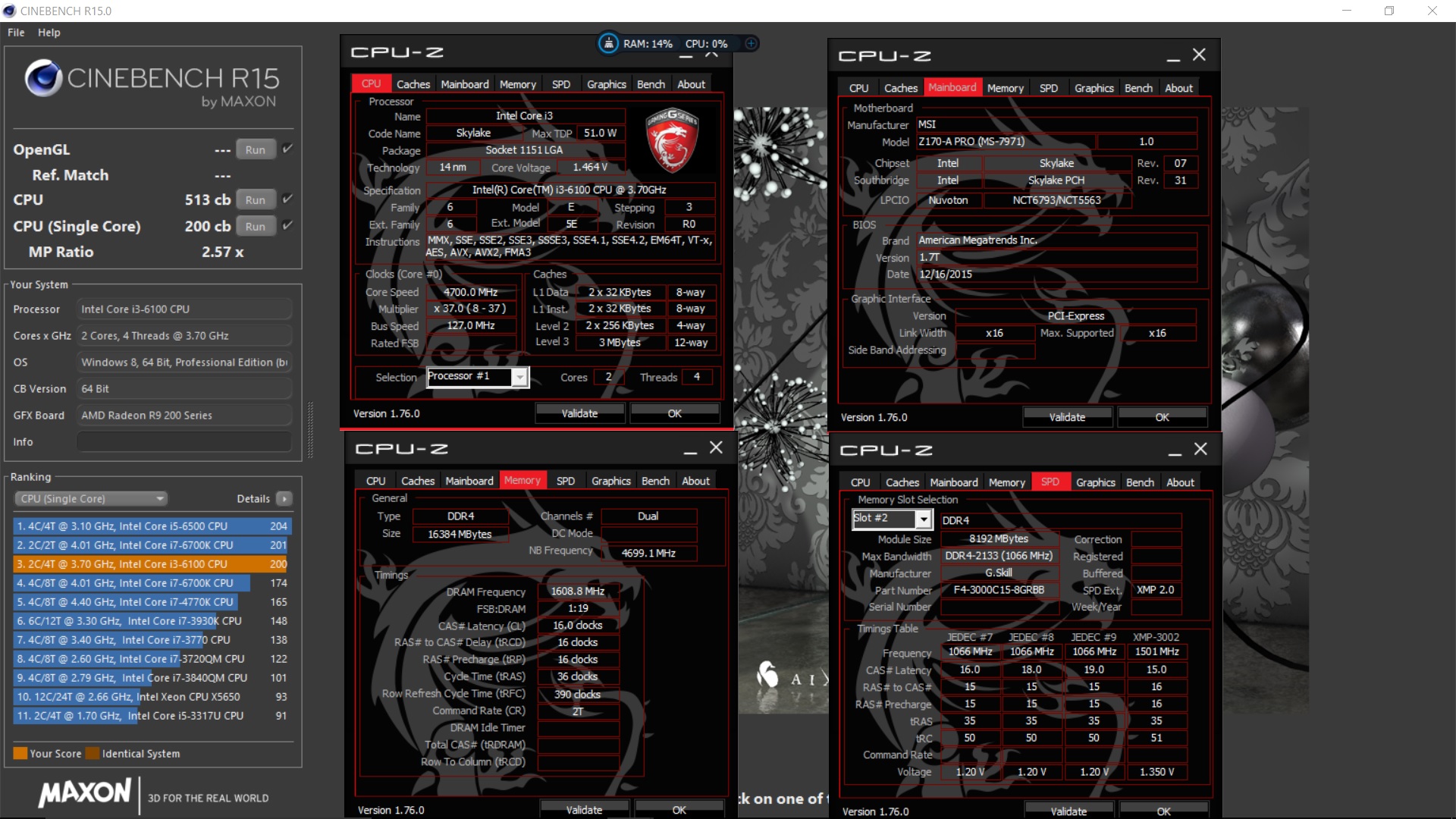Toggle the CPU test checkmark
Image resolution: width=1456 pixels, height=819 pixels.
click(287, 199)
